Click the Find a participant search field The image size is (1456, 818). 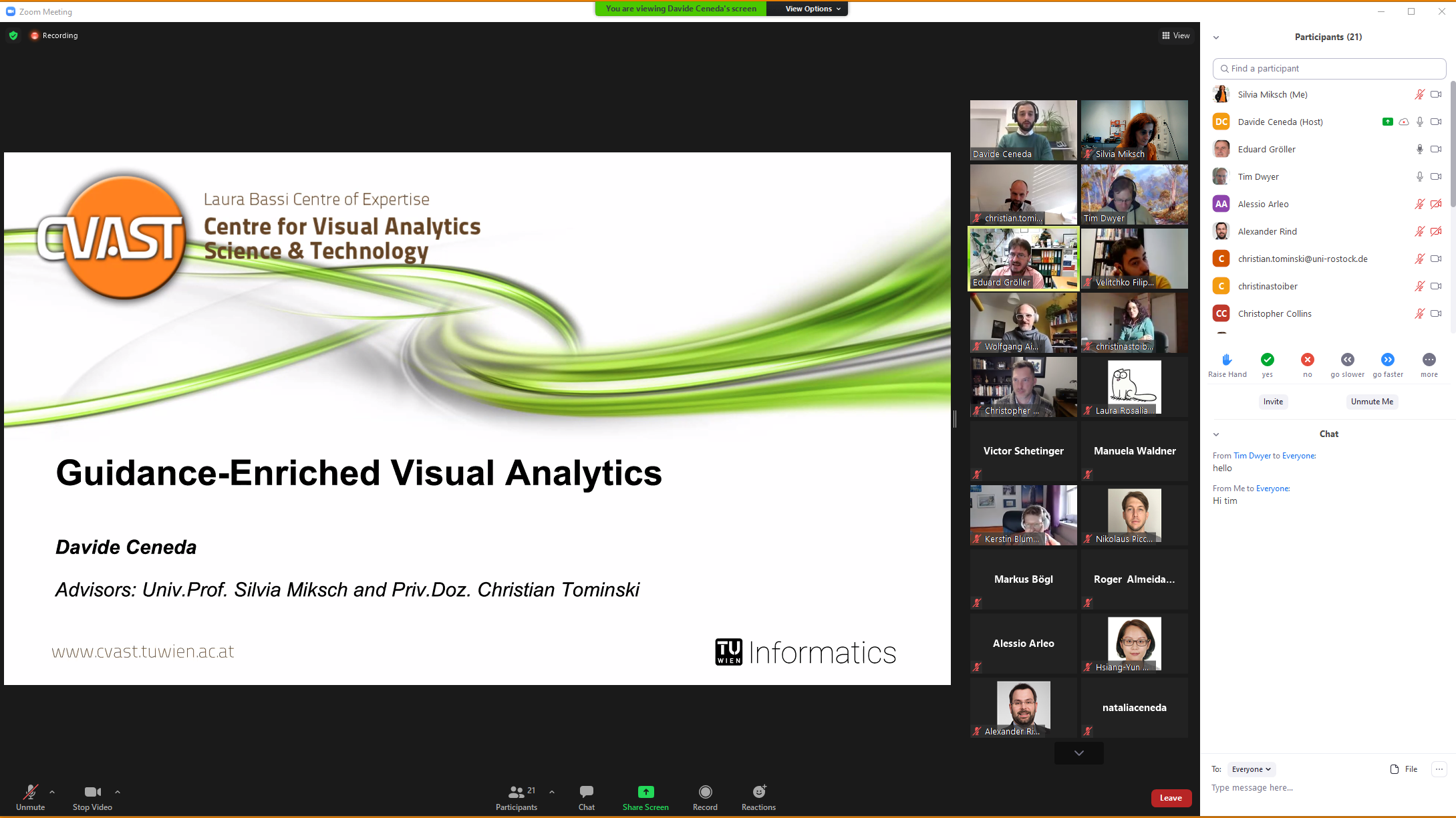(x=1329, y=68)
